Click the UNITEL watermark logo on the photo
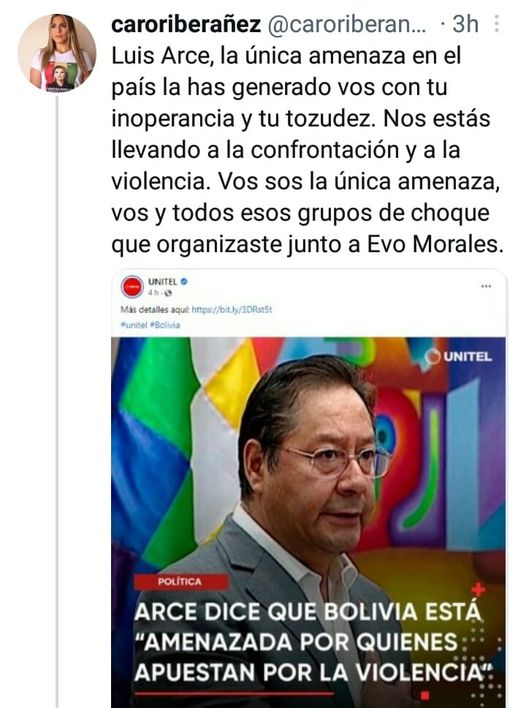526x708 pixels. 458,357
